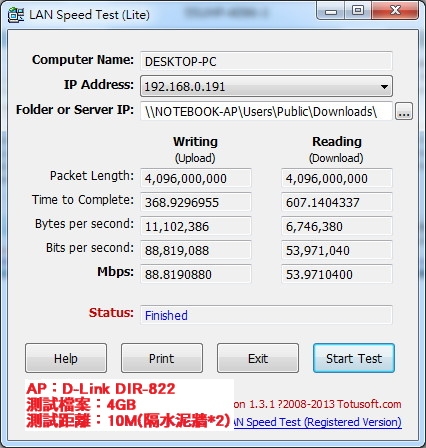Select the Writing Packet Length value field
This screenshot has width=426, height=448.
196,178
